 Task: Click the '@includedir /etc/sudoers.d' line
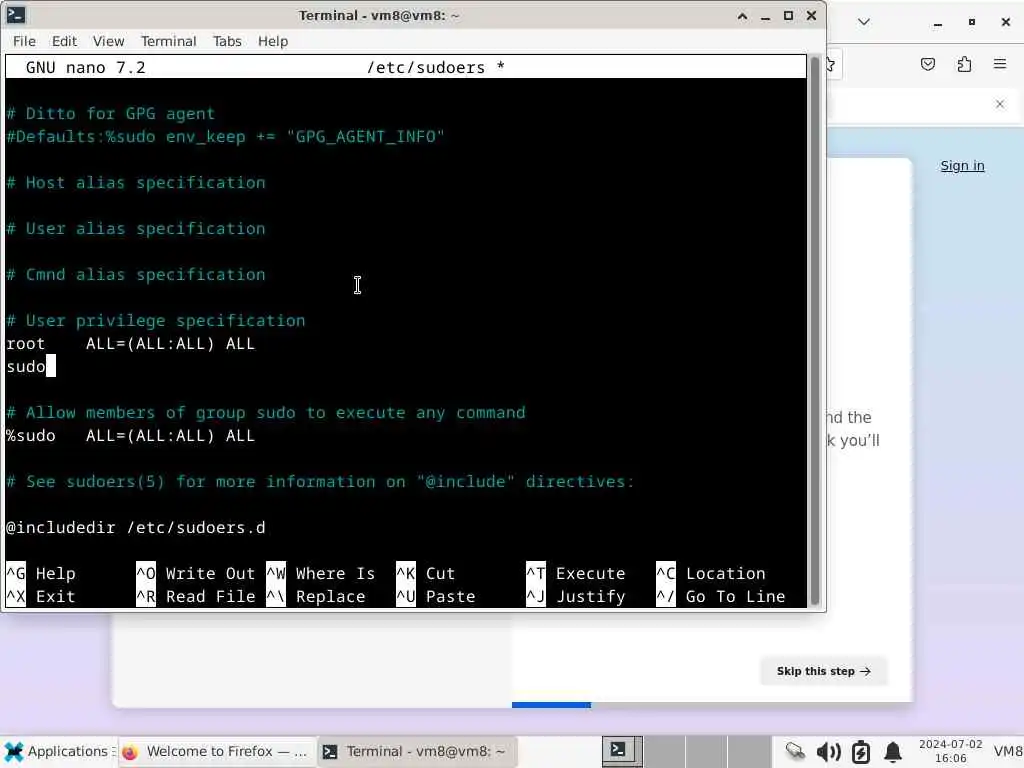click(136, 528)
